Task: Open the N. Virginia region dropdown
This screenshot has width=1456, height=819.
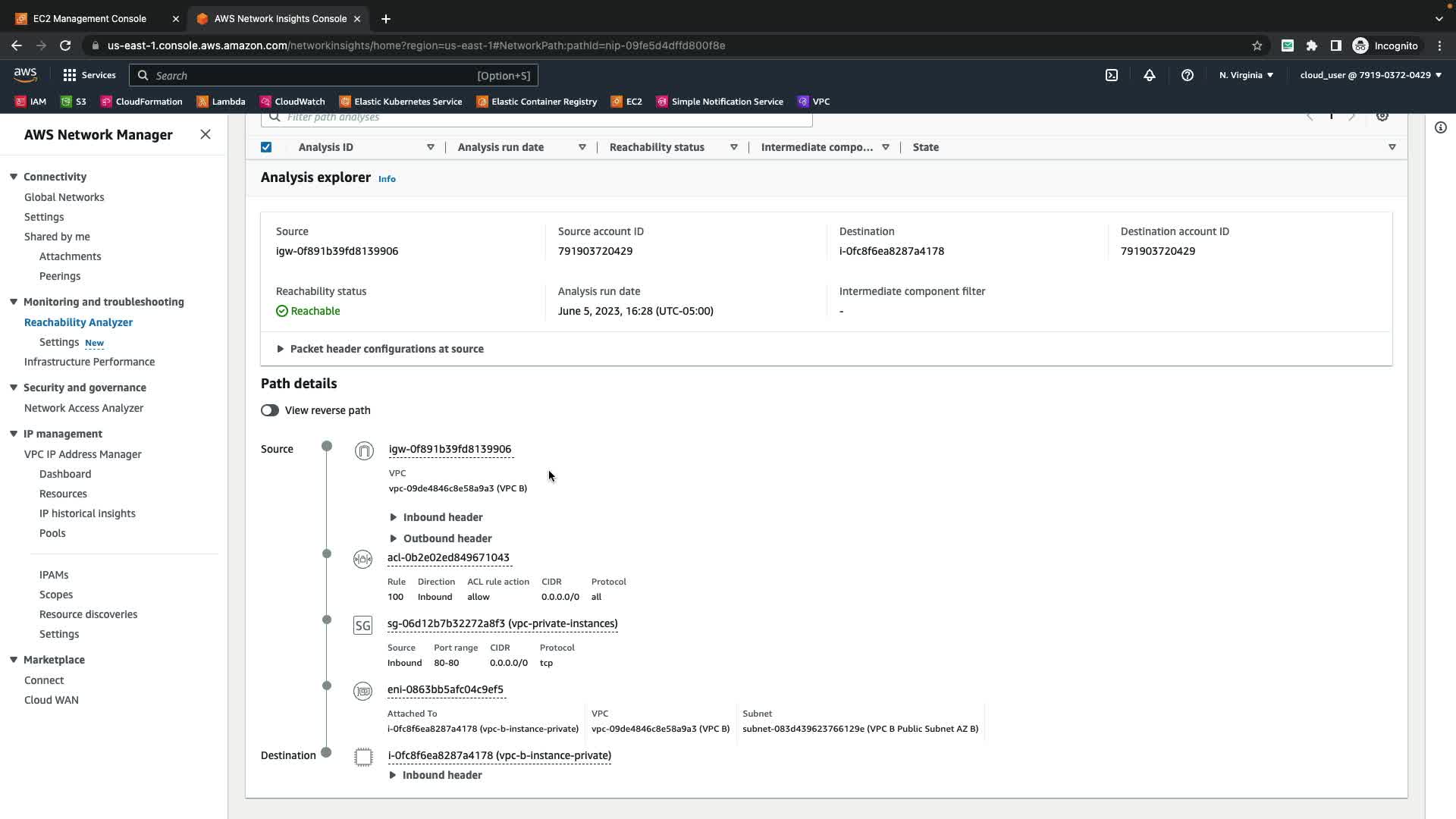Action: tap(1246, 75)
